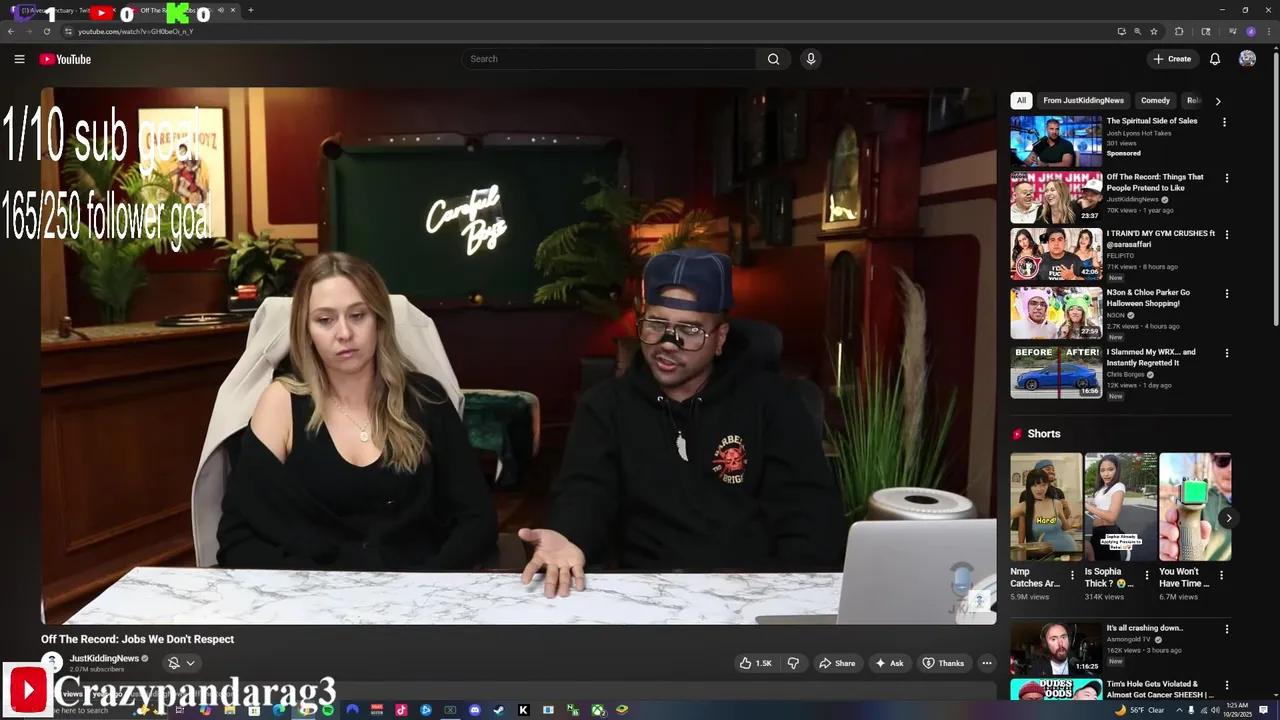Click the video player to pause
This screenshot has width=1280, height=720.
click(518, 356)
